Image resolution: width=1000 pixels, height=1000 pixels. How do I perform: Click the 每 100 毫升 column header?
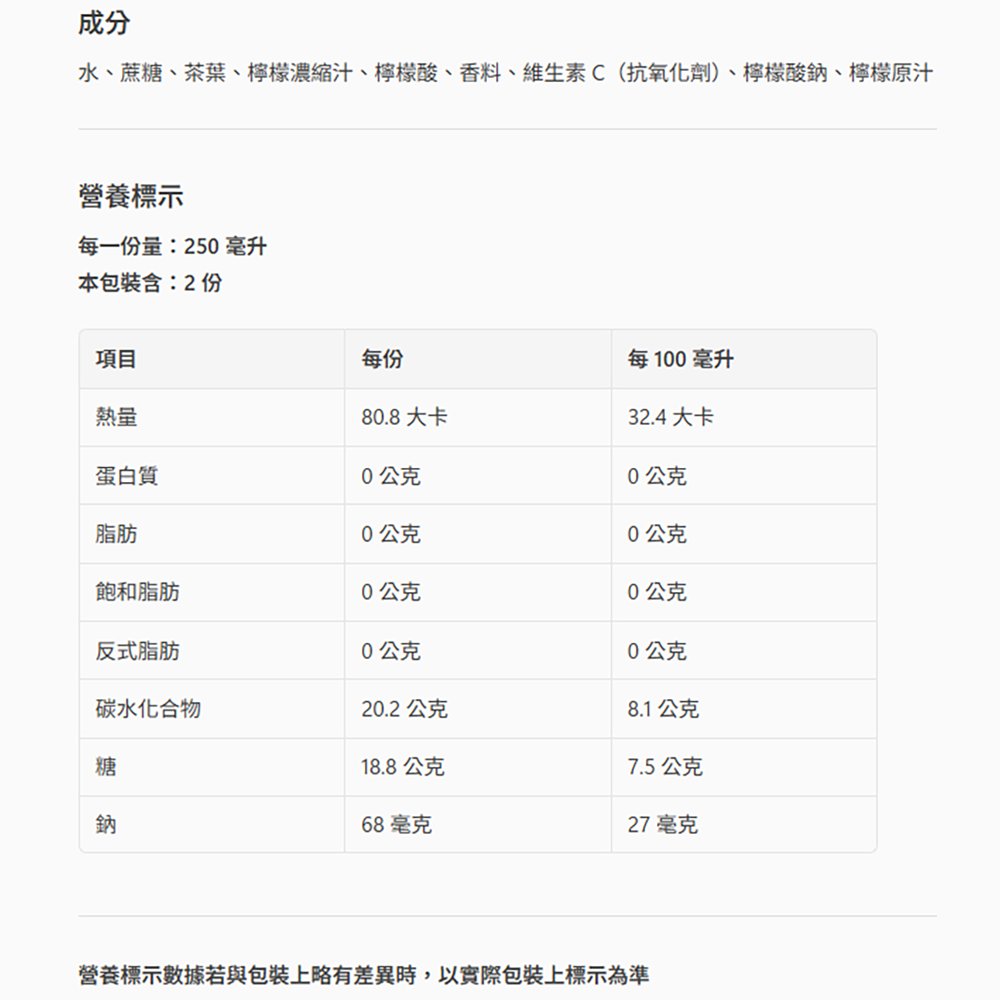[680, 359]
